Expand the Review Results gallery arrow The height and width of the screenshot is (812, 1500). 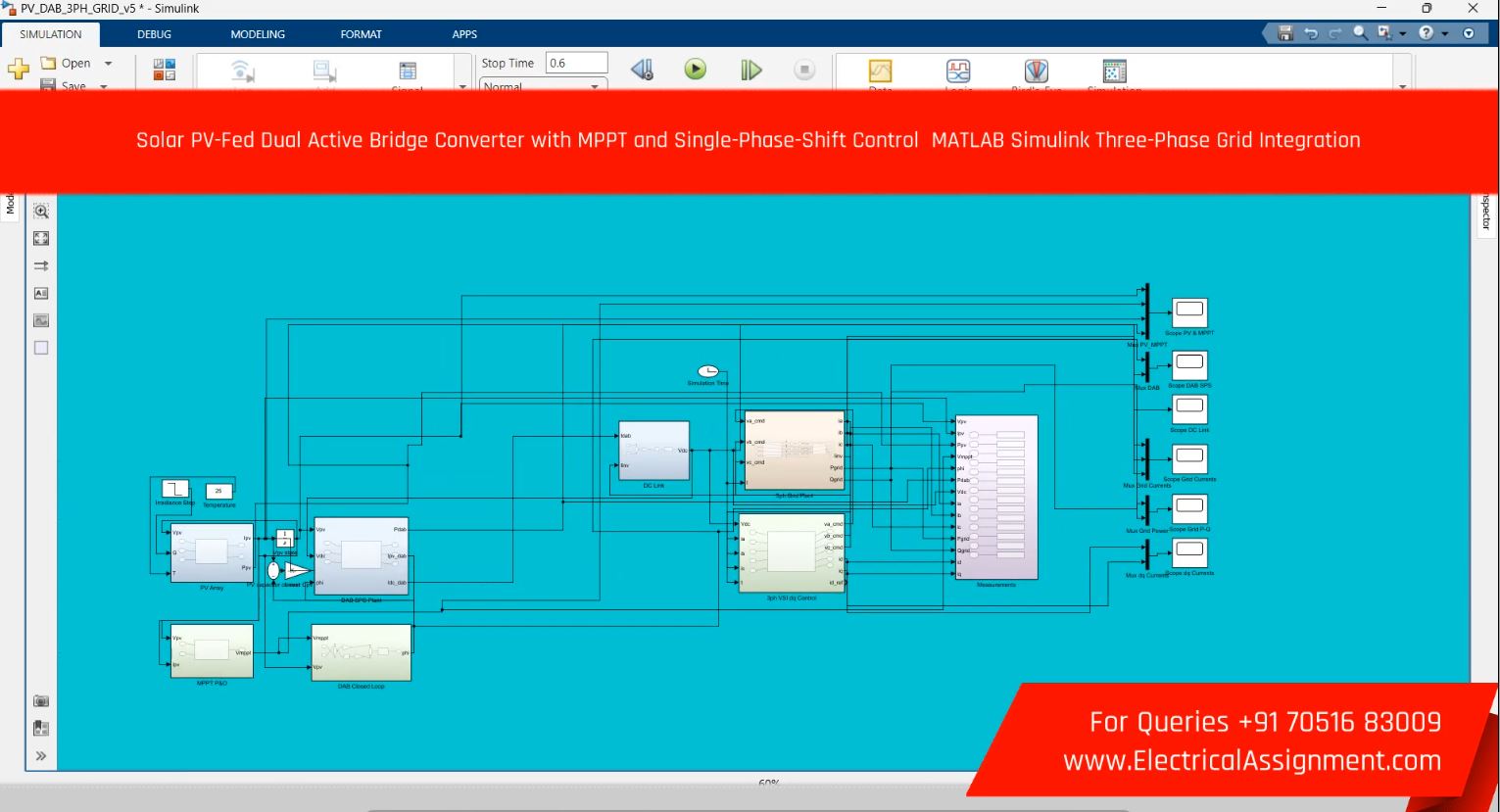1402,86
